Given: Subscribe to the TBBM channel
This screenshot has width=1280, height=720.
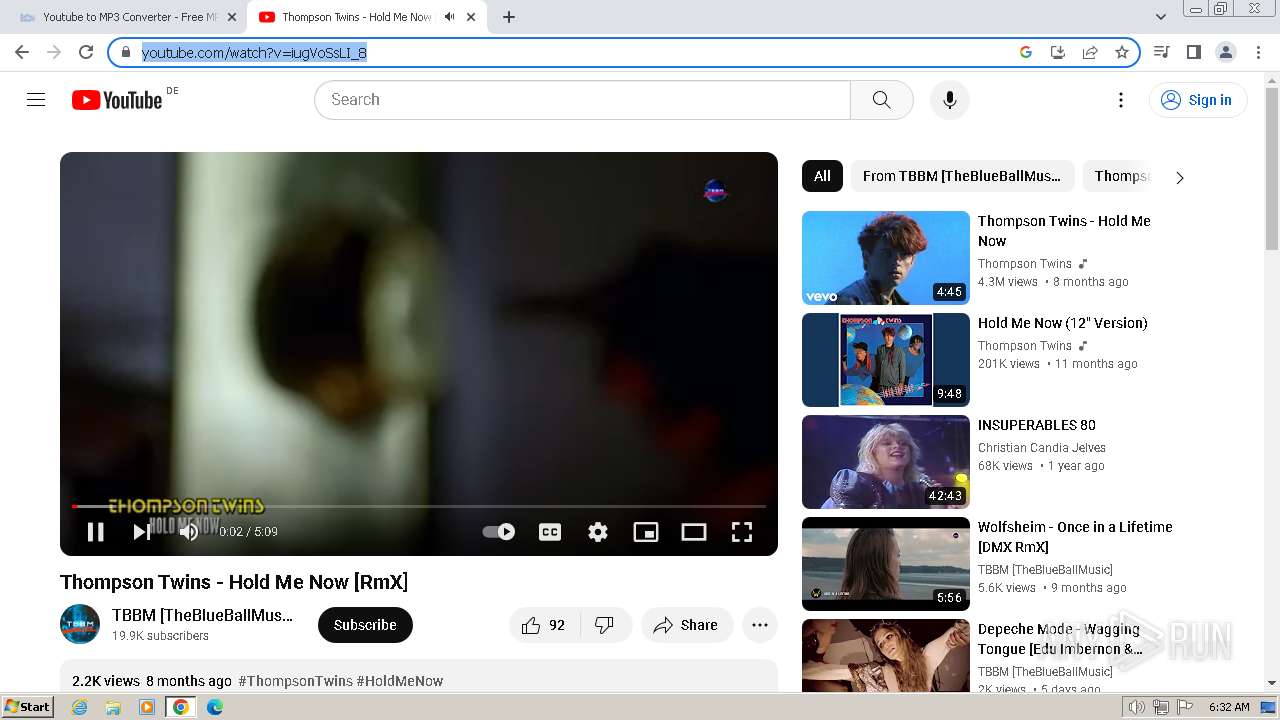Looking at the screenshot, I should tap(365, 625).
